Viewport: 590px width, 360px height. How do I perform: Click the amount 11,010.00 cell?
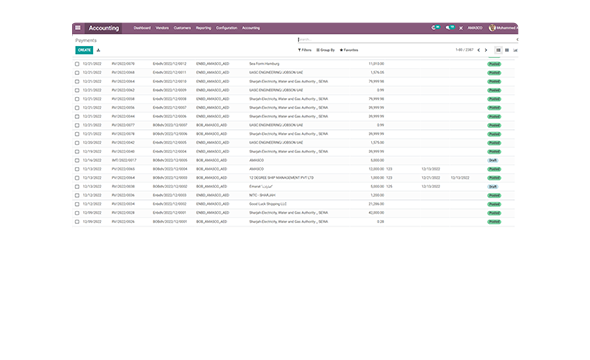(376, 64)
